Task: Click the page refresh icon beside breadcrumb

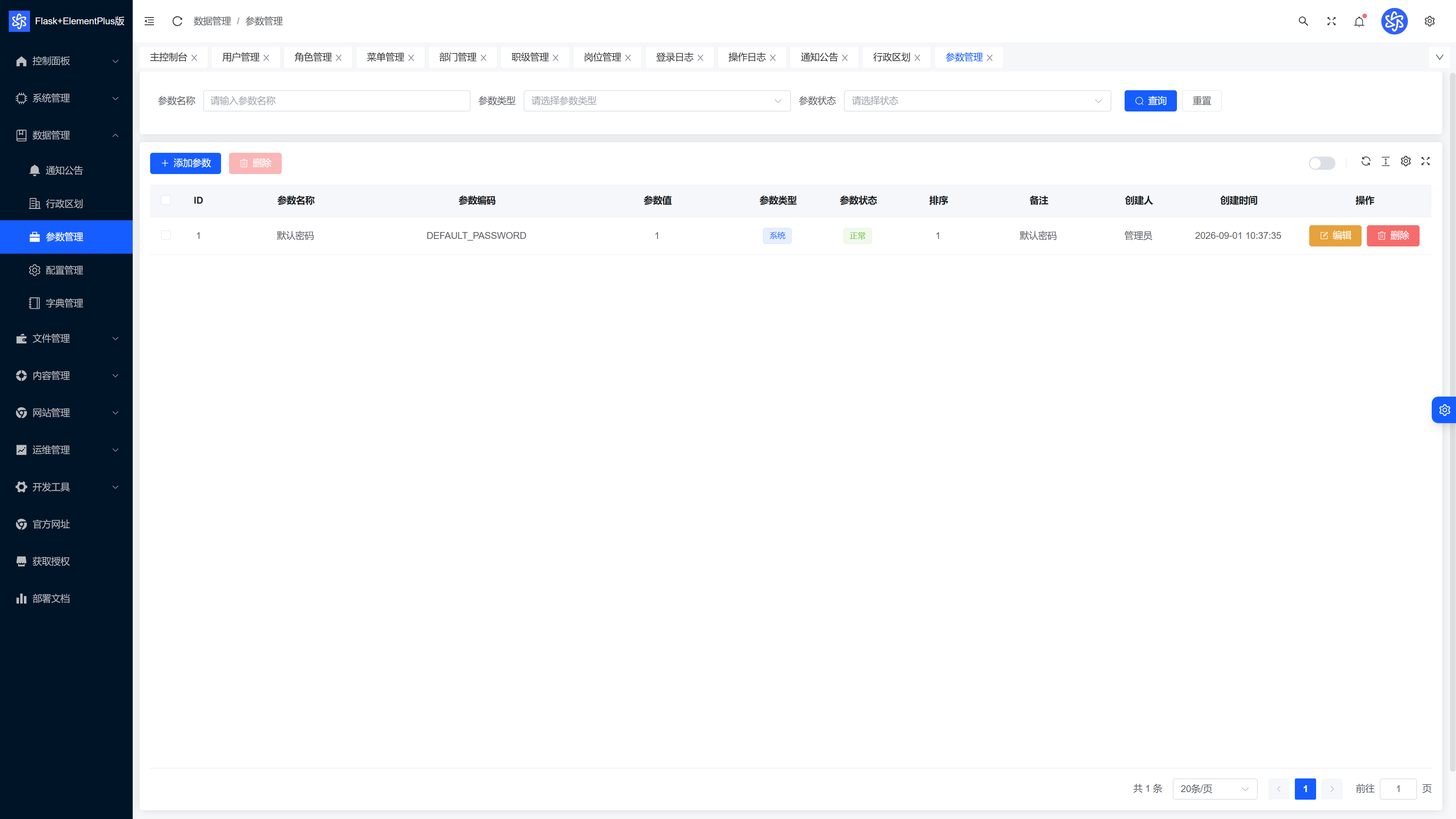Action: [x=177, y=21]
